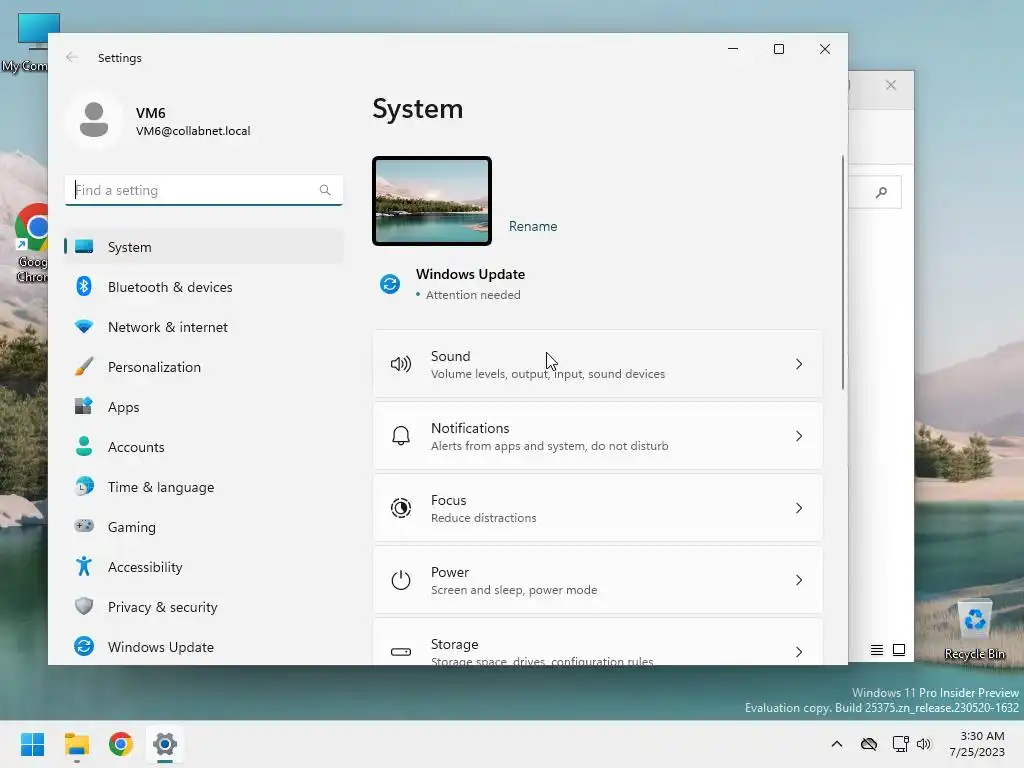Screen dimensions: 1024x768
Task: Click the Storage drive icon
Action: coord(401,652)
